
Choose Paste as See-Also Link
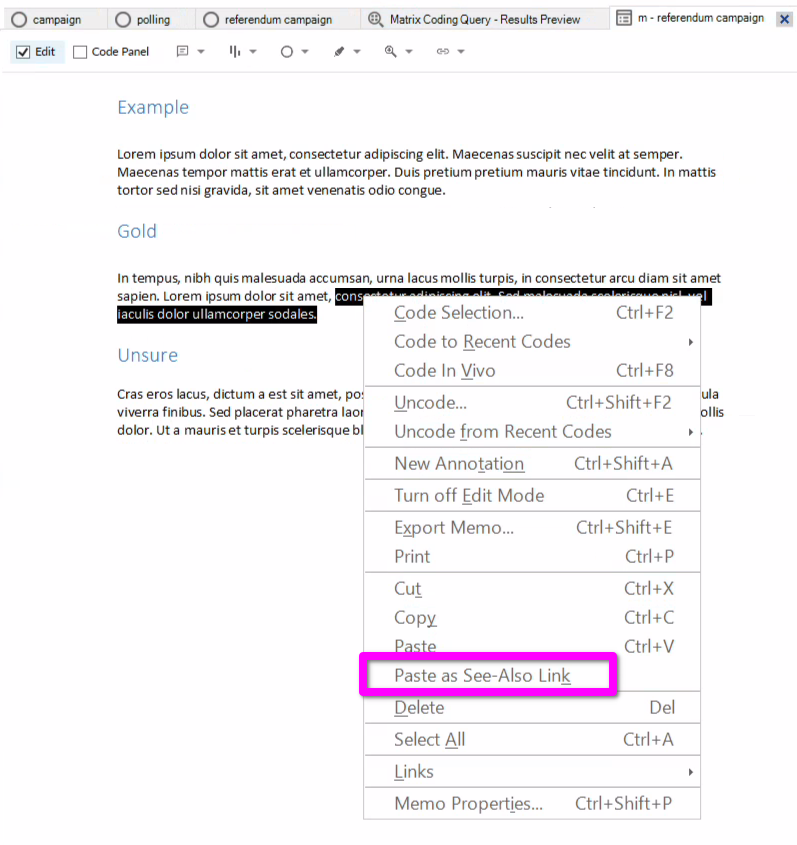pyautogui.click(x=482, y=676)
